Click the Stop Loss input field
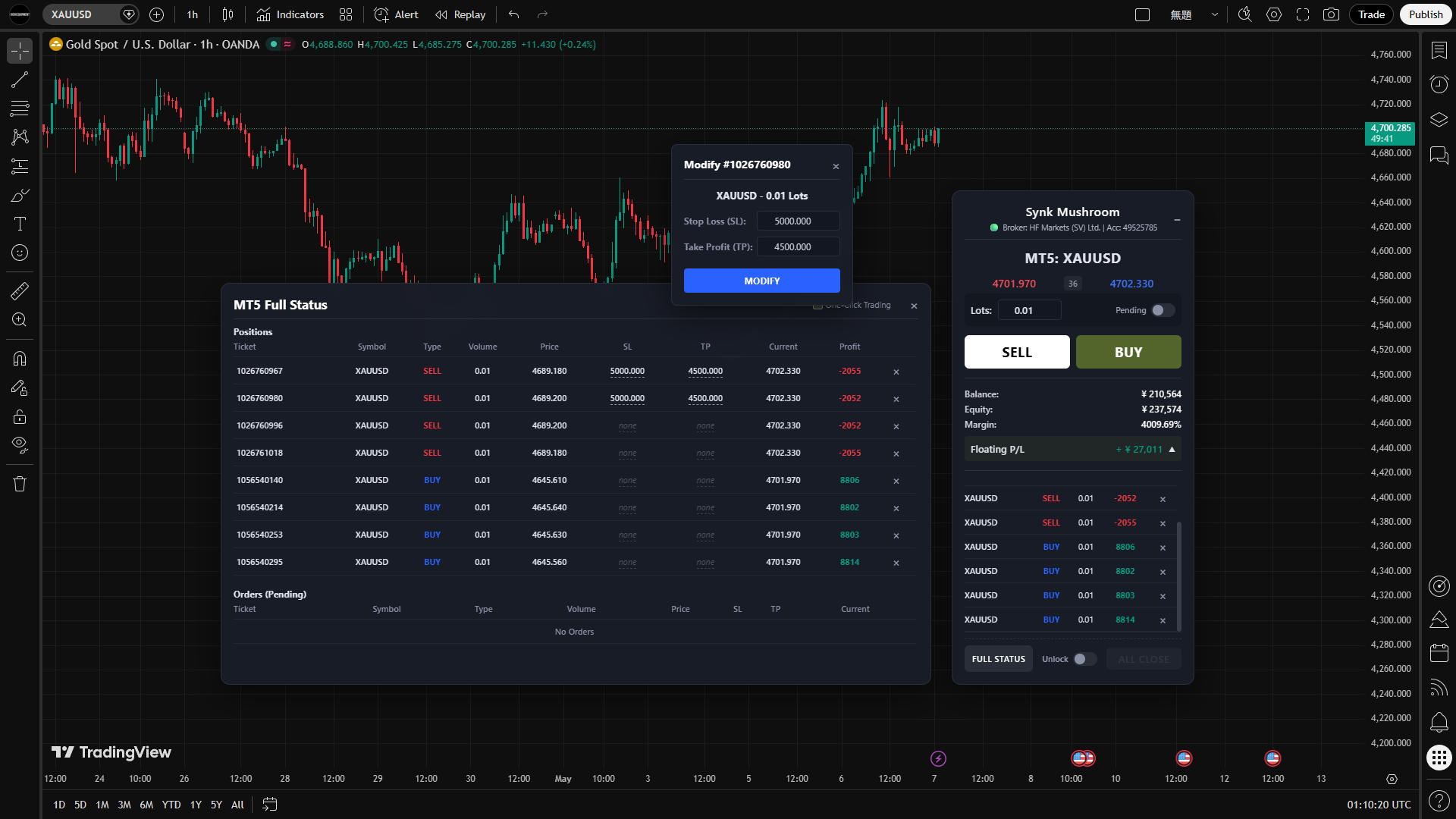 [798, 221]
